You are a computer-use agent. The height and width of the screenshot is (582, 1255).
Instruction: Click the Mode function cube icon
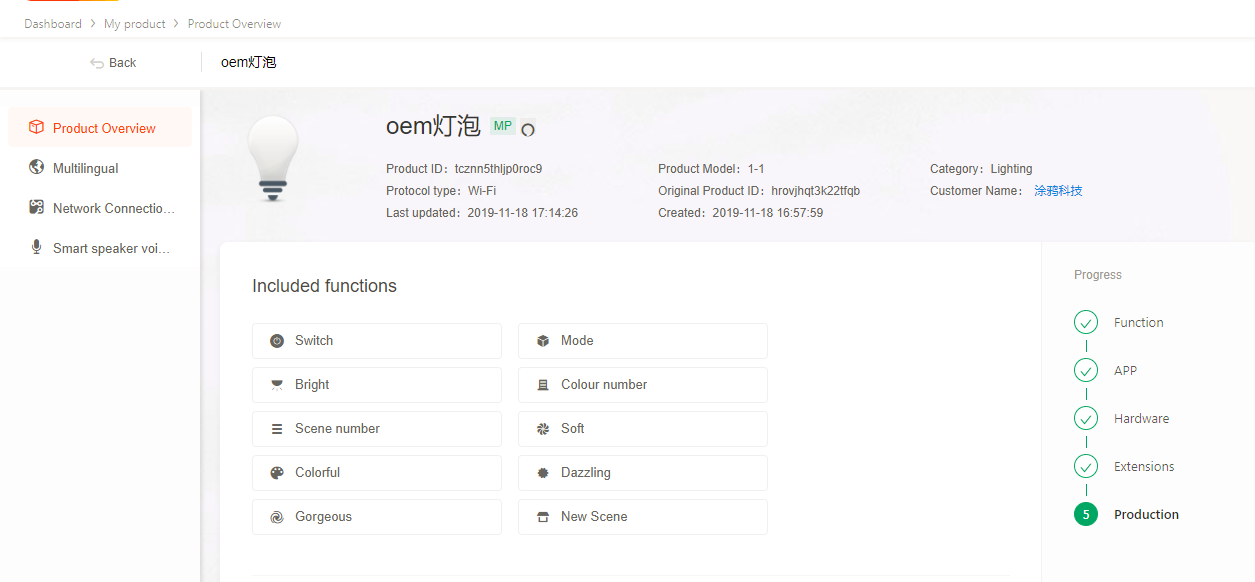(543, 341)
